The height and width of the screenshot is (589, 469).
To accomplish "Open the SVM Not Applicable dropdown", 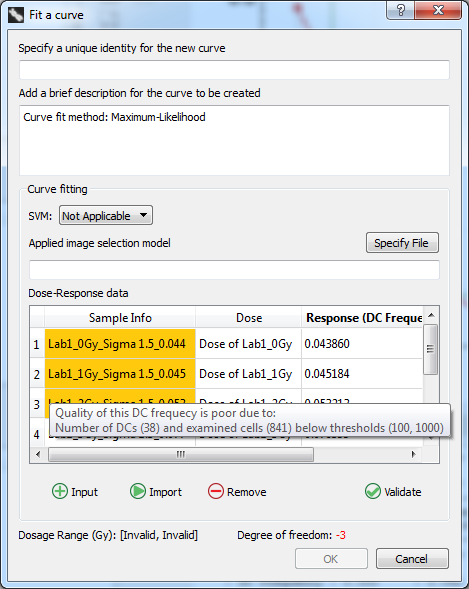I will tap(106, 215).
